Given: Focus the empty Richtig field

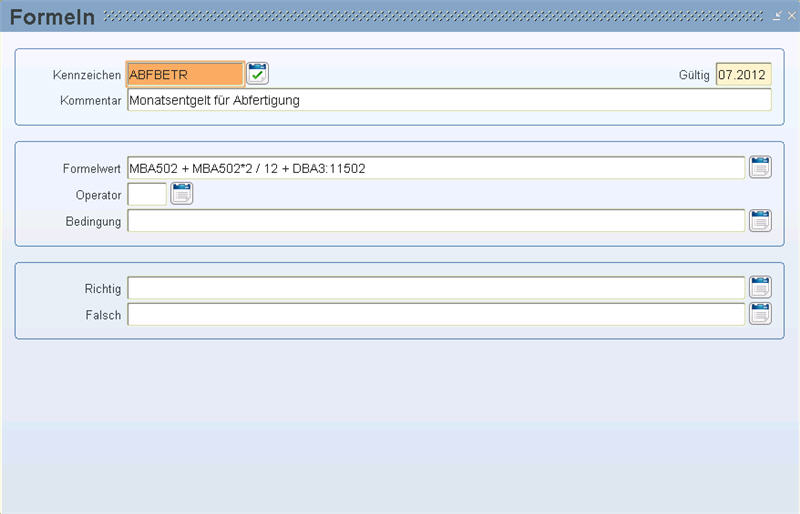Looking at the screenshot, I should click(436, 288).
